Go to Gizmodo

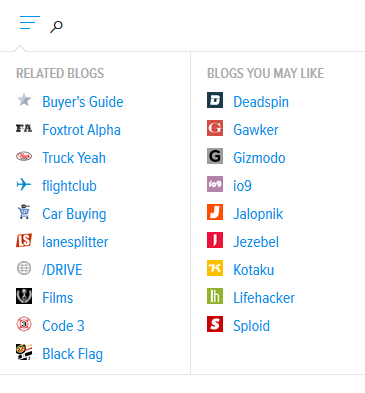259,158
